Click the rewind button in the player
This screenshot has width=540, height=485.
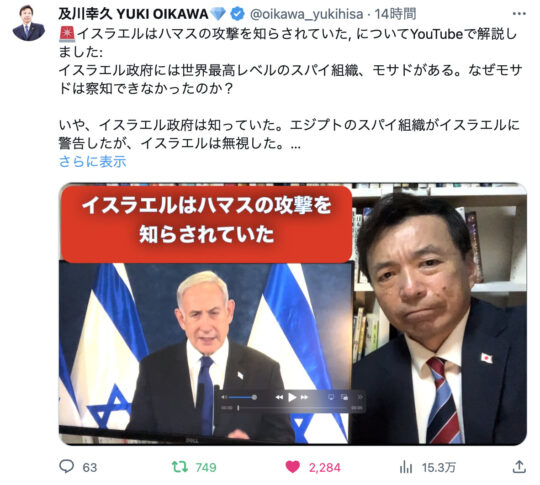tap(279, 397)
